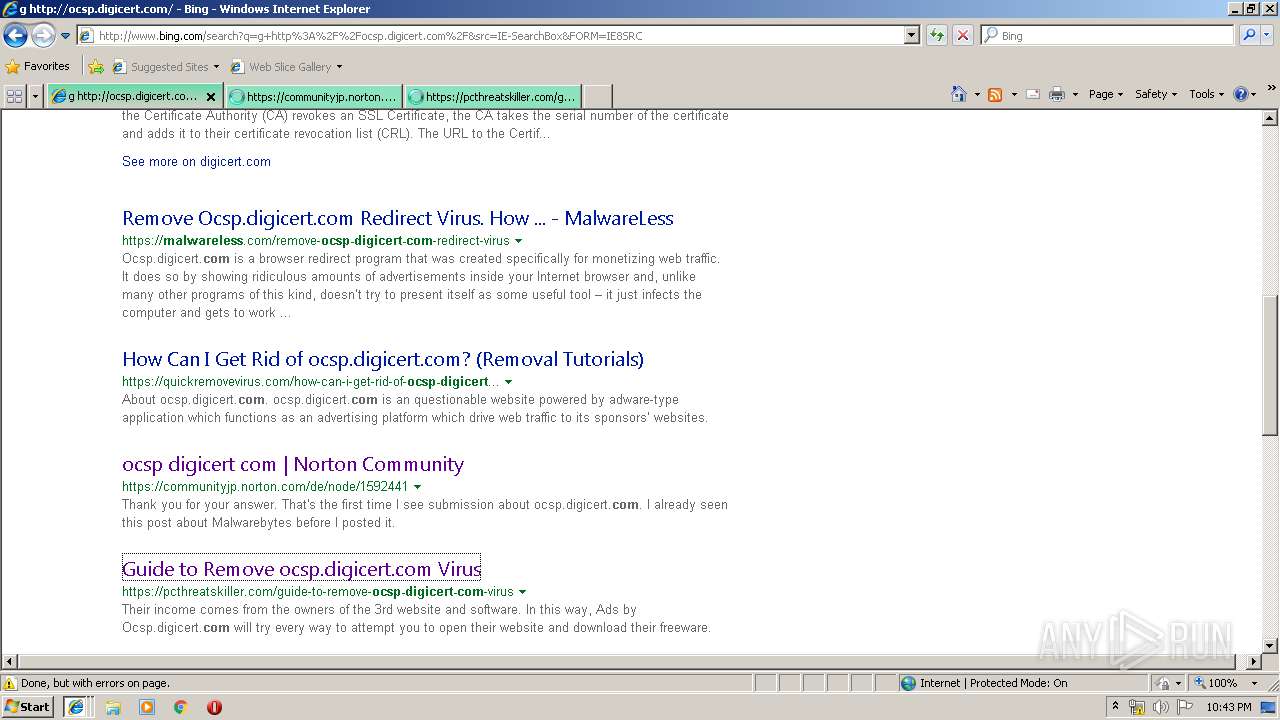Open the Safety menu
This screenshot has height=720, width=1280.
pos(1156,94)
